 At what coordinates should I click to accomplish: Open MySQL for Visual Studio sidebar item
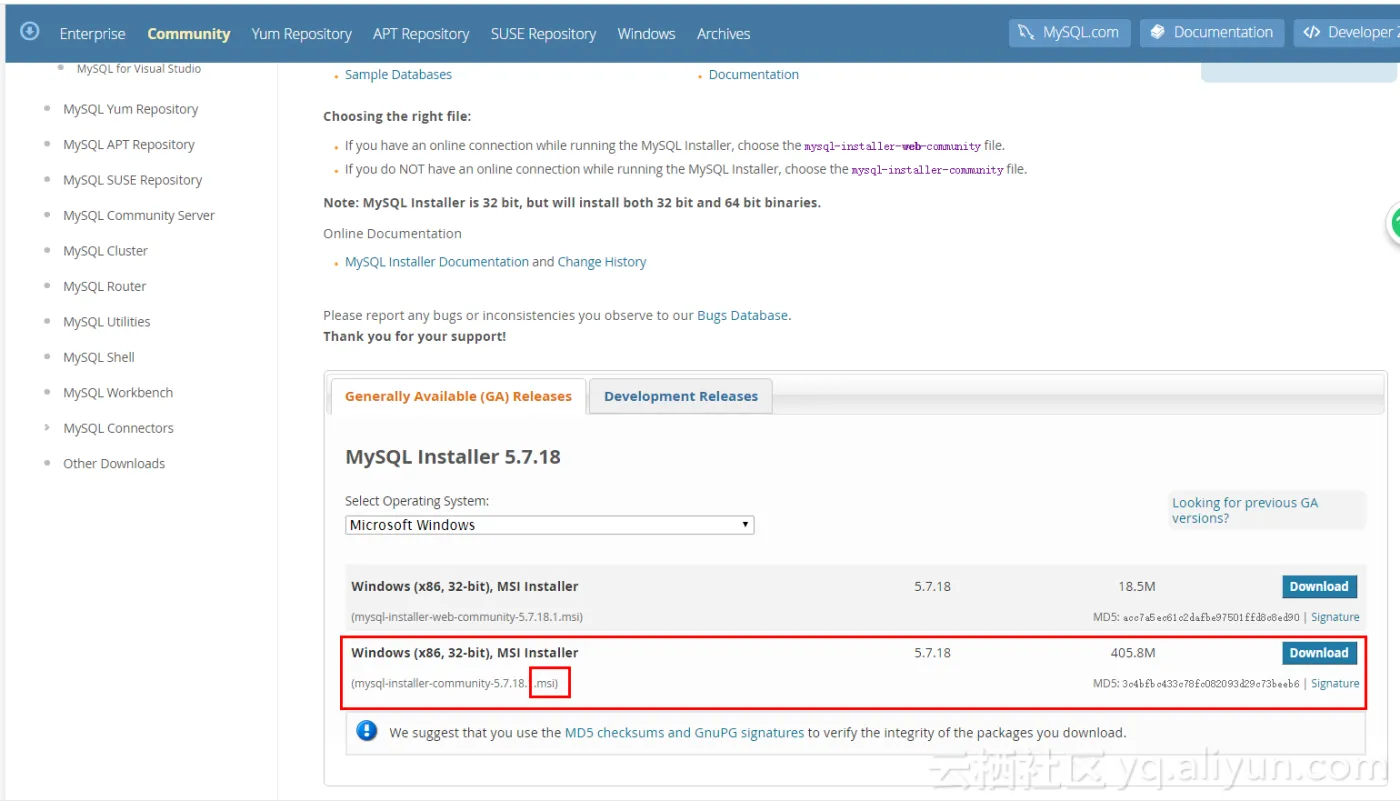[139, 69]
